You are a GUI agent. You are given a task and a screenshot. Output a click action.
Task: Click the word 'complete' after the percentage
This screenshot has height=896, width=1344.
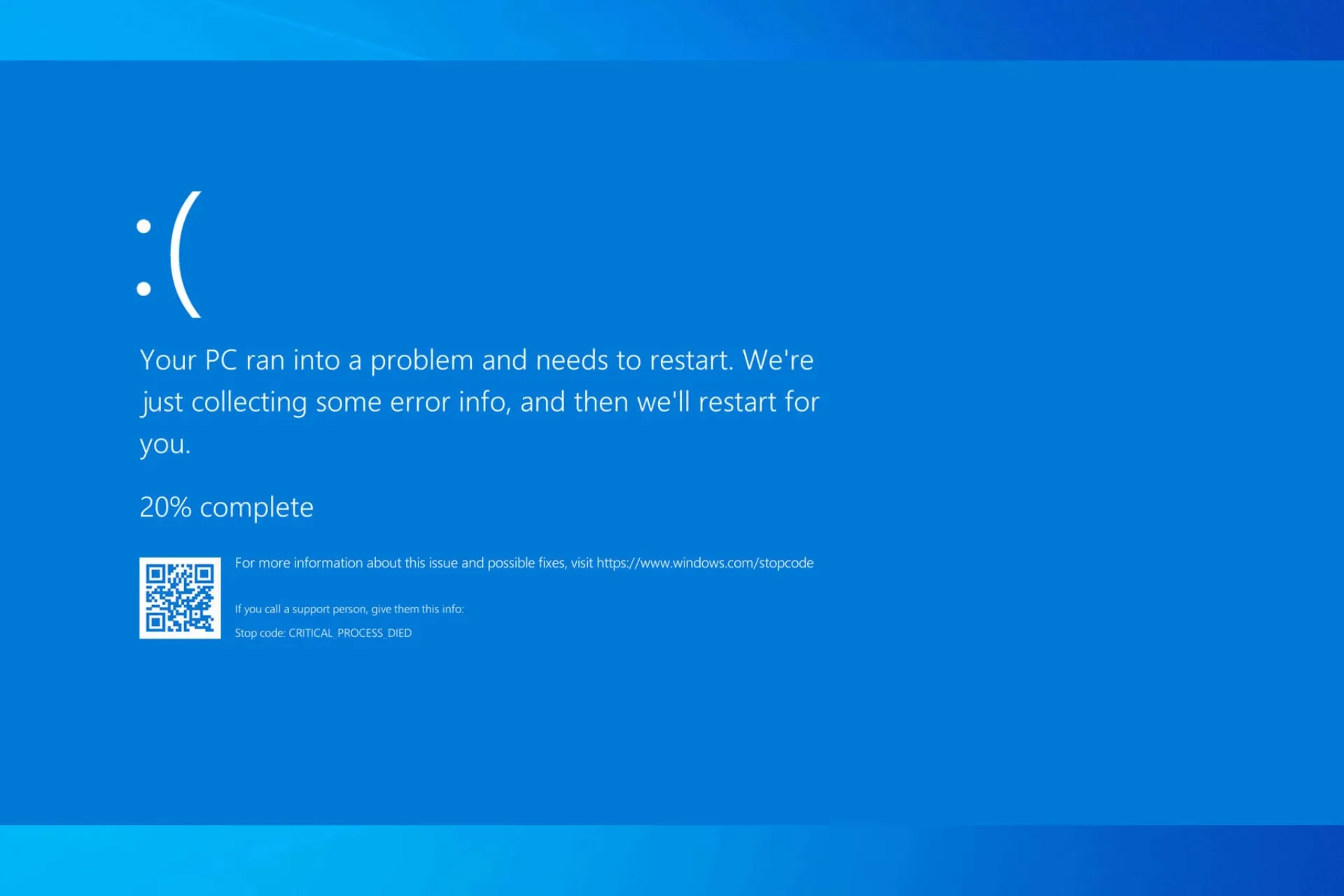tap(256, 507)
